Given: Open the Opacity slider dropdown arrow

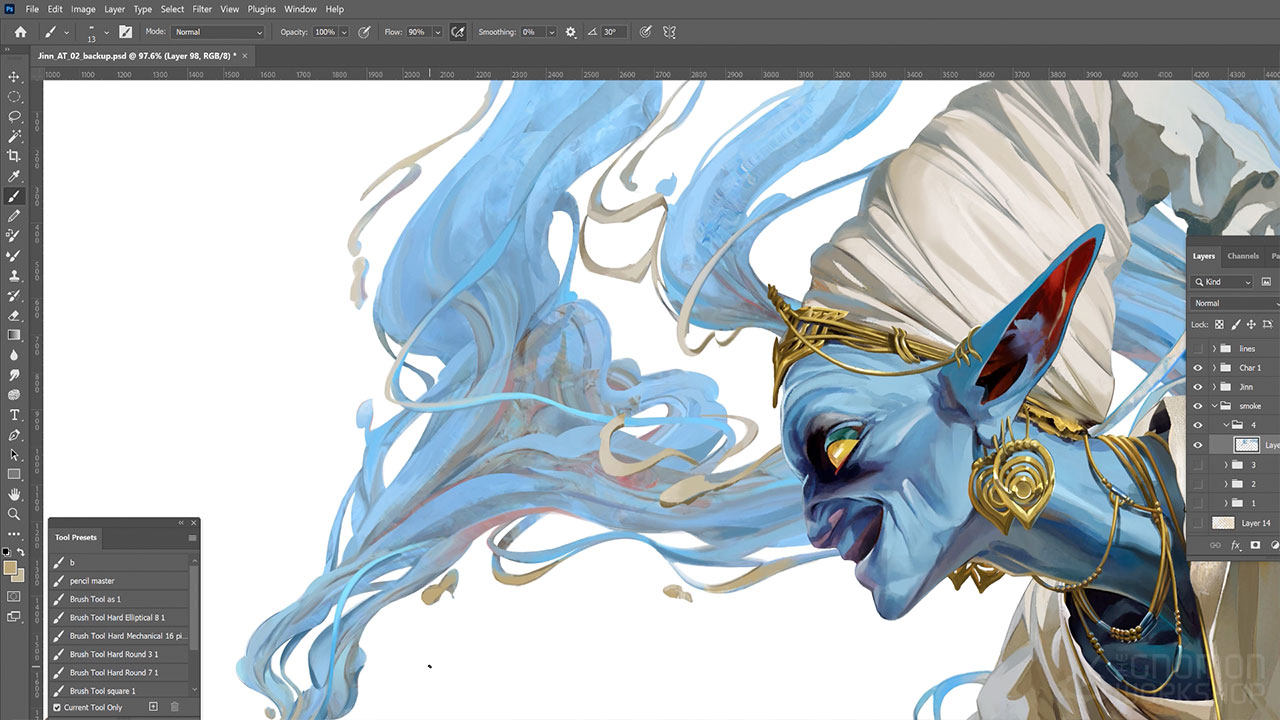Looking at the screenshot, I should [345, 32].
